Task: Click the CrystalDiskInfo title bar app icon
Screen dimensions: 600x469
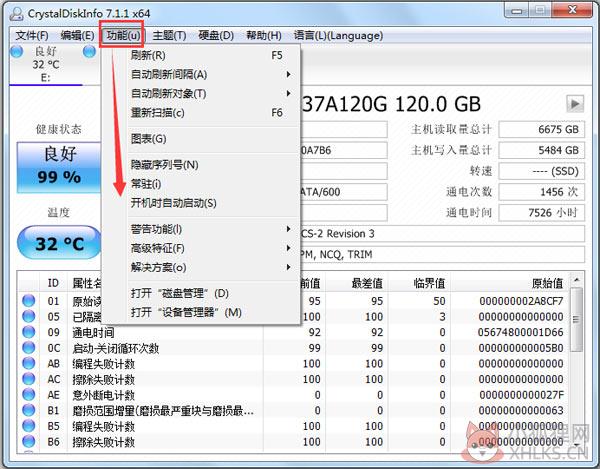Action: click(x=16, y=14)
